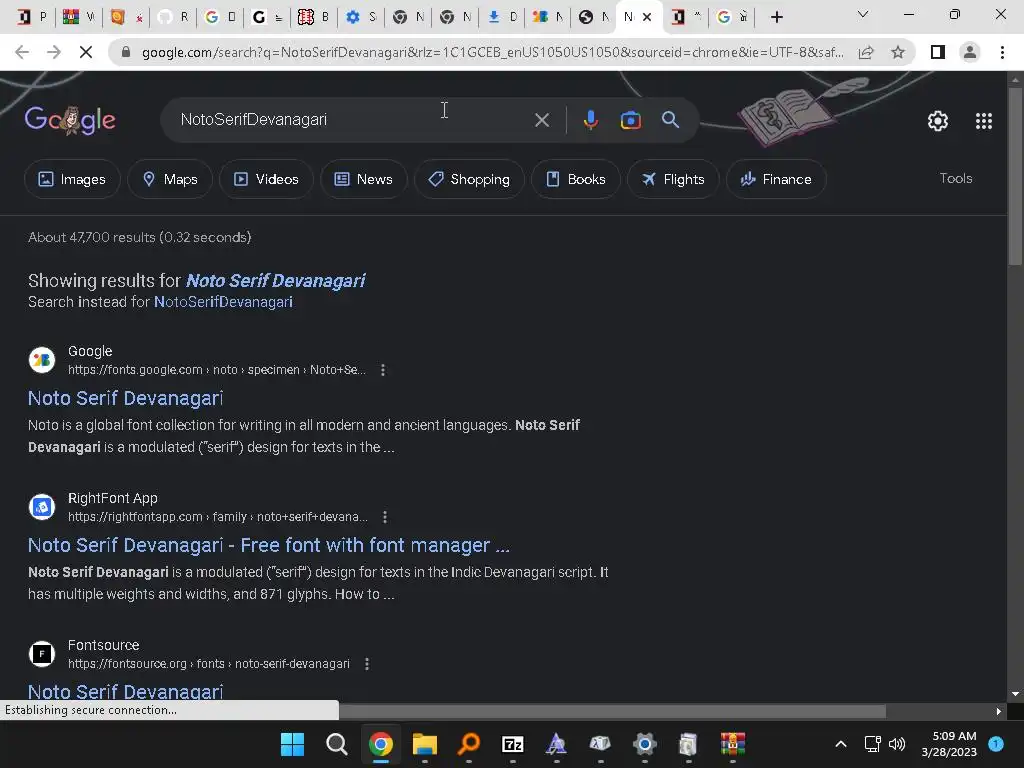
Task: Filter results by Flights
Action: tap(673, 179)
